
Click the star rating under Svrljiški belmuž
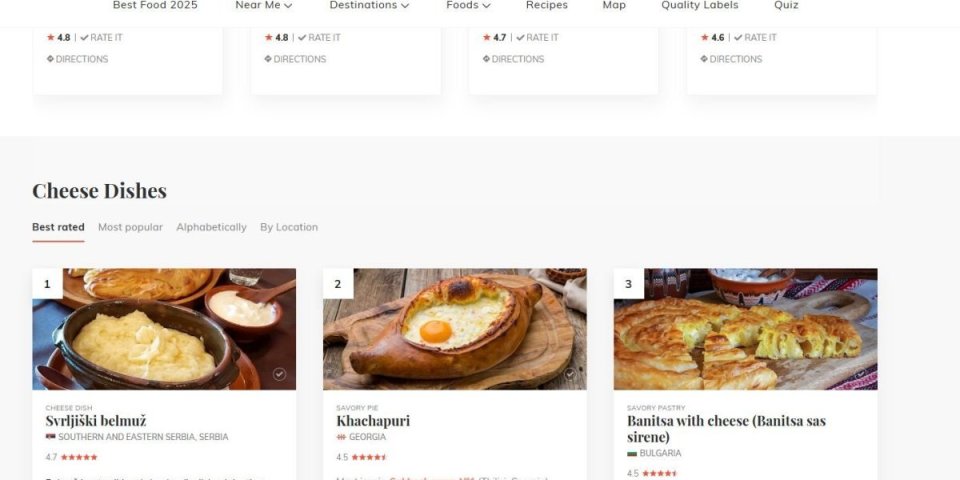click(79, 457)
